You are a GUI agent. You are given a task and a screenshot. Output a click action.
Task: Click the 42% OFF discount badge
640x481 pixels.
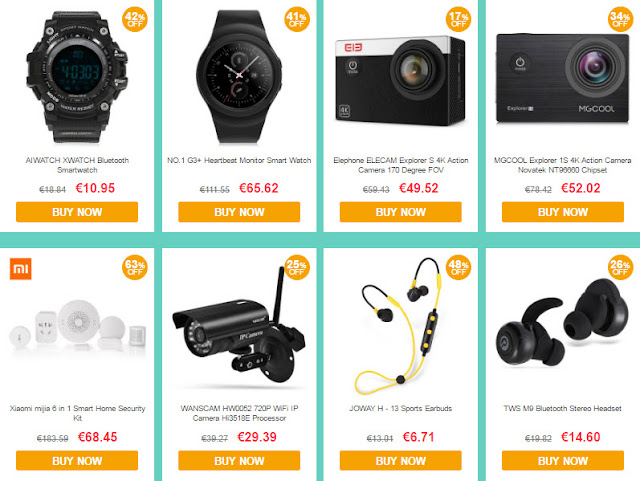(x=135, y=19)
